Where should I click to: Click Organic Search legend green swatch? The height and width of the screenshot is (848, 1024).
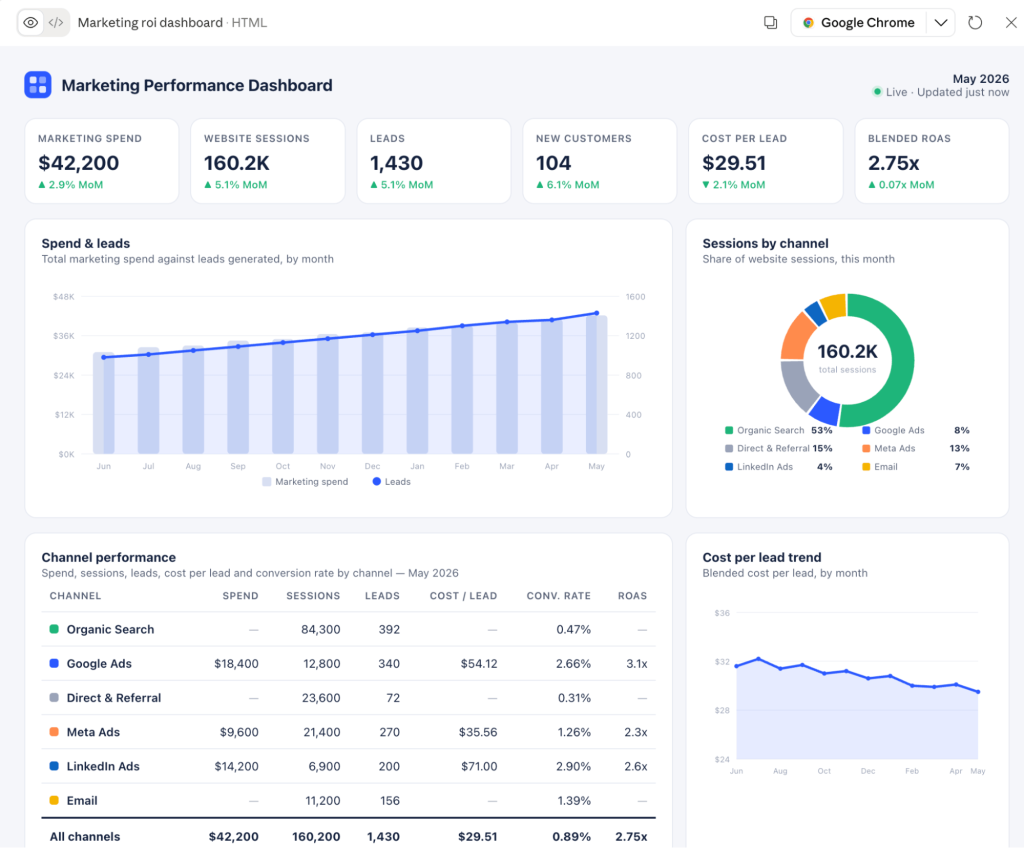click(729, 431)
